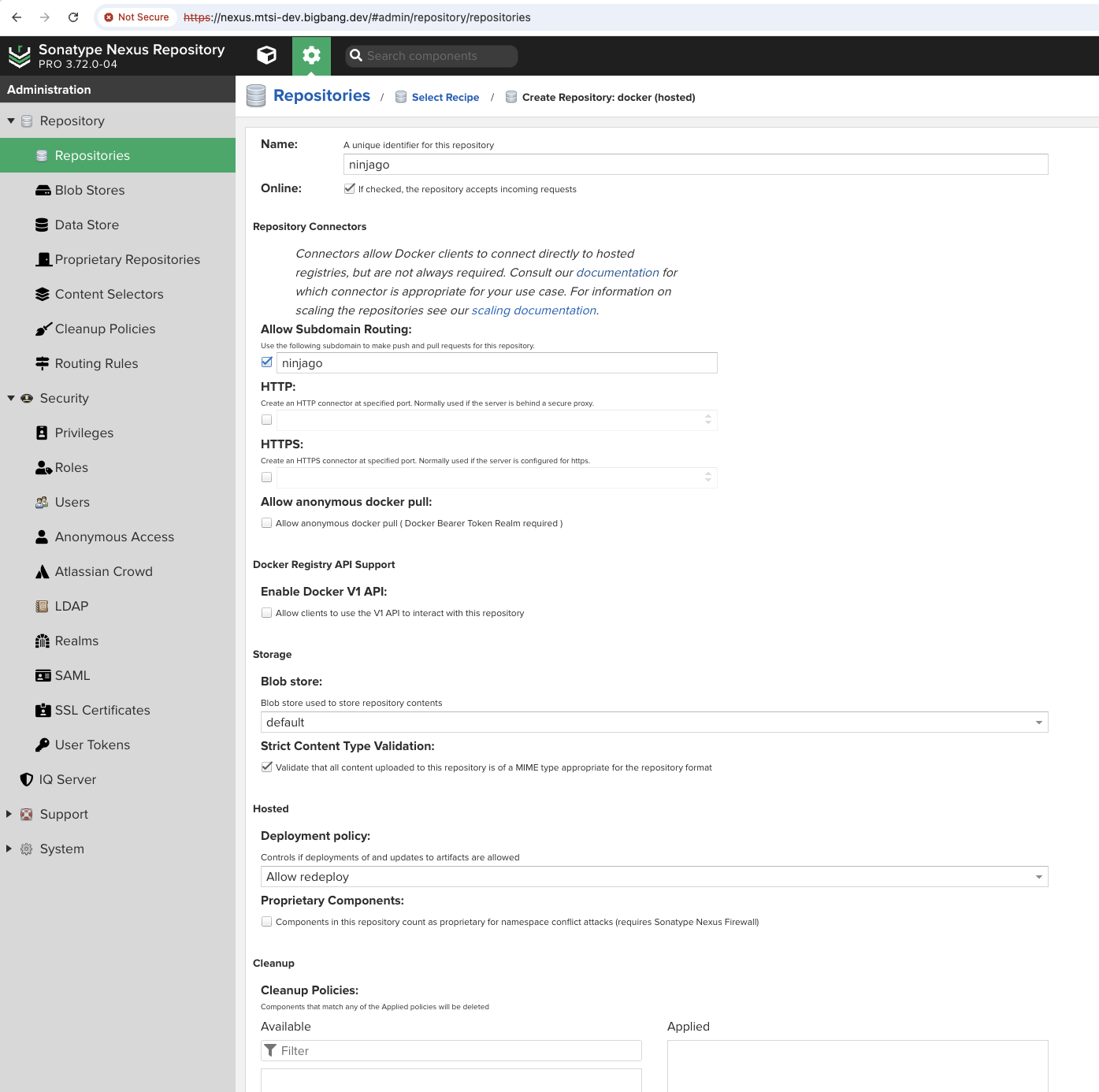The image size is (1099, 1092).
Task: Open the documentation link
Action: pyautogui.click(x=618, y=273)
